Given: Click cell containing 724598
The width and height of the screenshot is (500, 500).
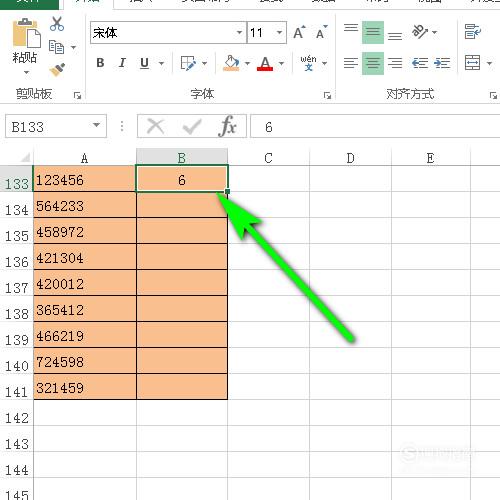Looking at the screenshot, I should [85, 361].
